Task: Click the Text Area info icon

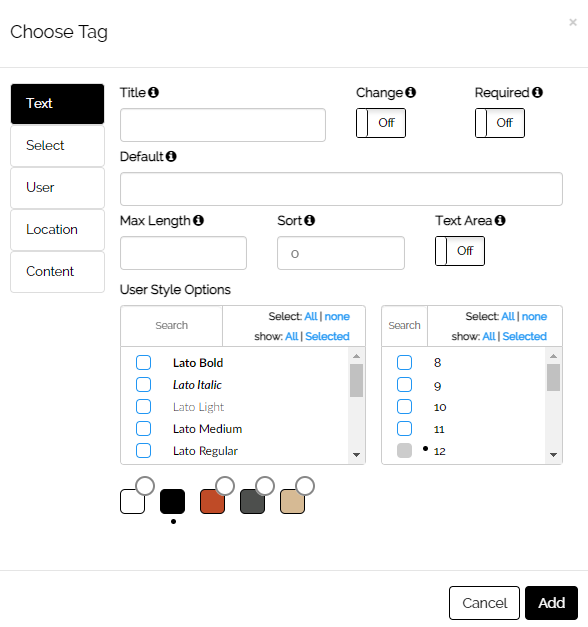Action: pyautogui.click(x=500, y=220)
